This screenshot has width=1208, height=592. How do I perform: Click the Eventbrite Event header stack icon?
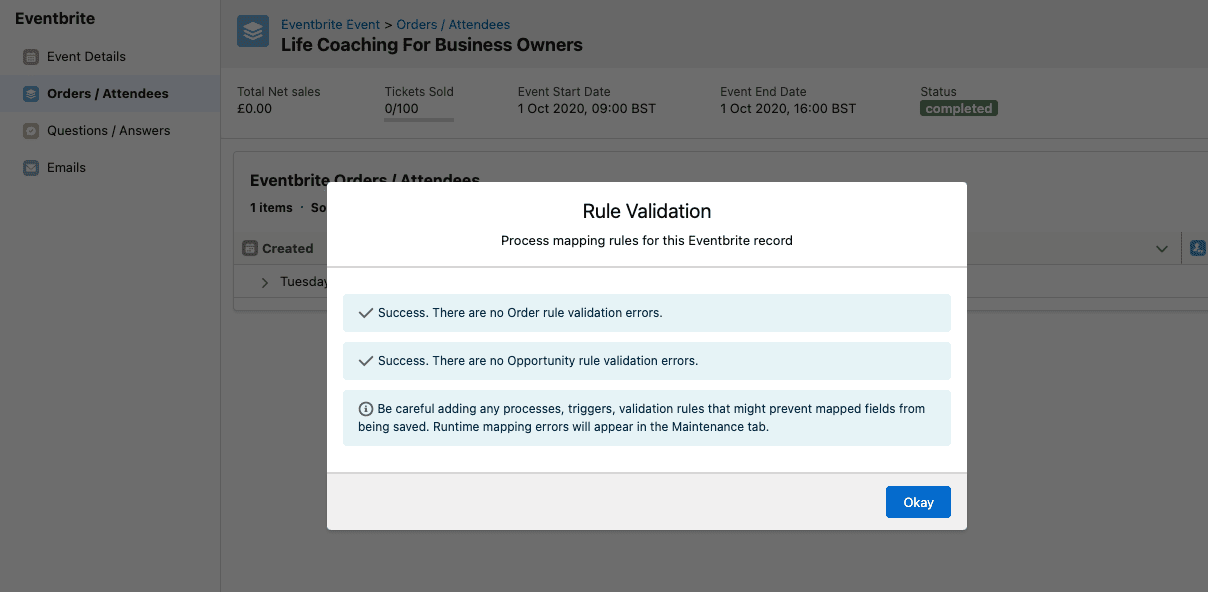point(253,31)
